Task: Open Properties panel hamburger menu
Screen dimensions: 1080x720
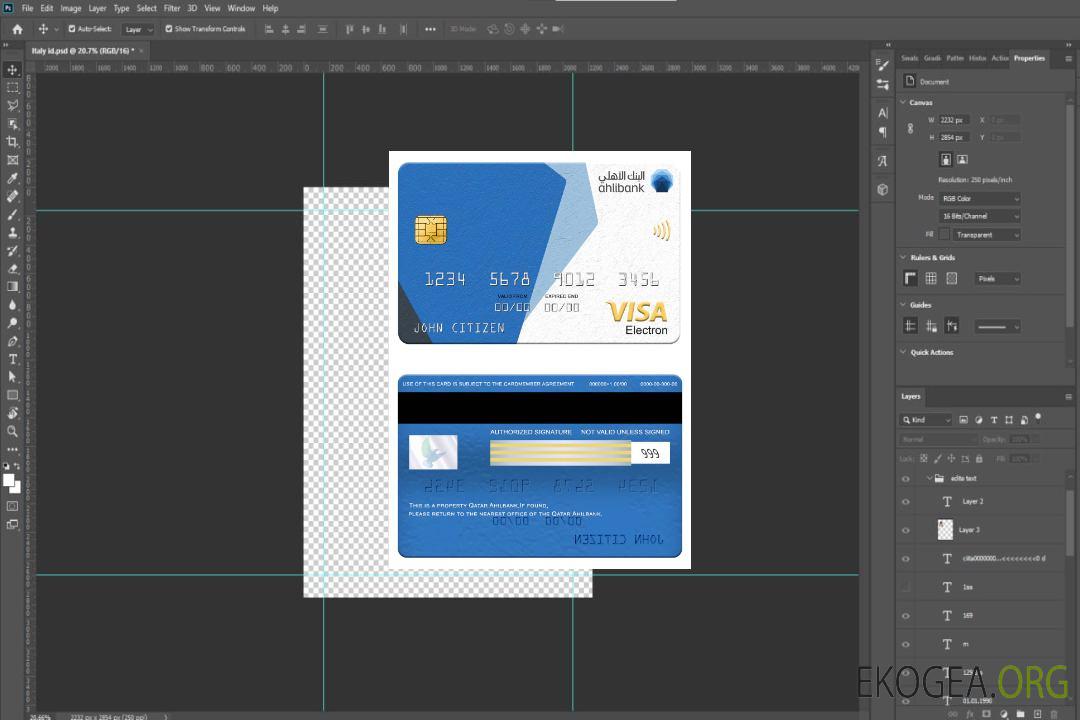Action: pos(1068,59)
